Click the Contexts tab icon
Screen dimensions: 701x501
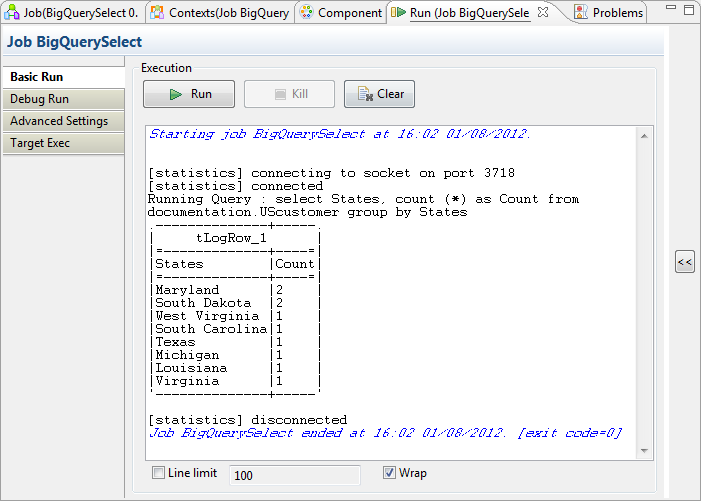(157, 13)
